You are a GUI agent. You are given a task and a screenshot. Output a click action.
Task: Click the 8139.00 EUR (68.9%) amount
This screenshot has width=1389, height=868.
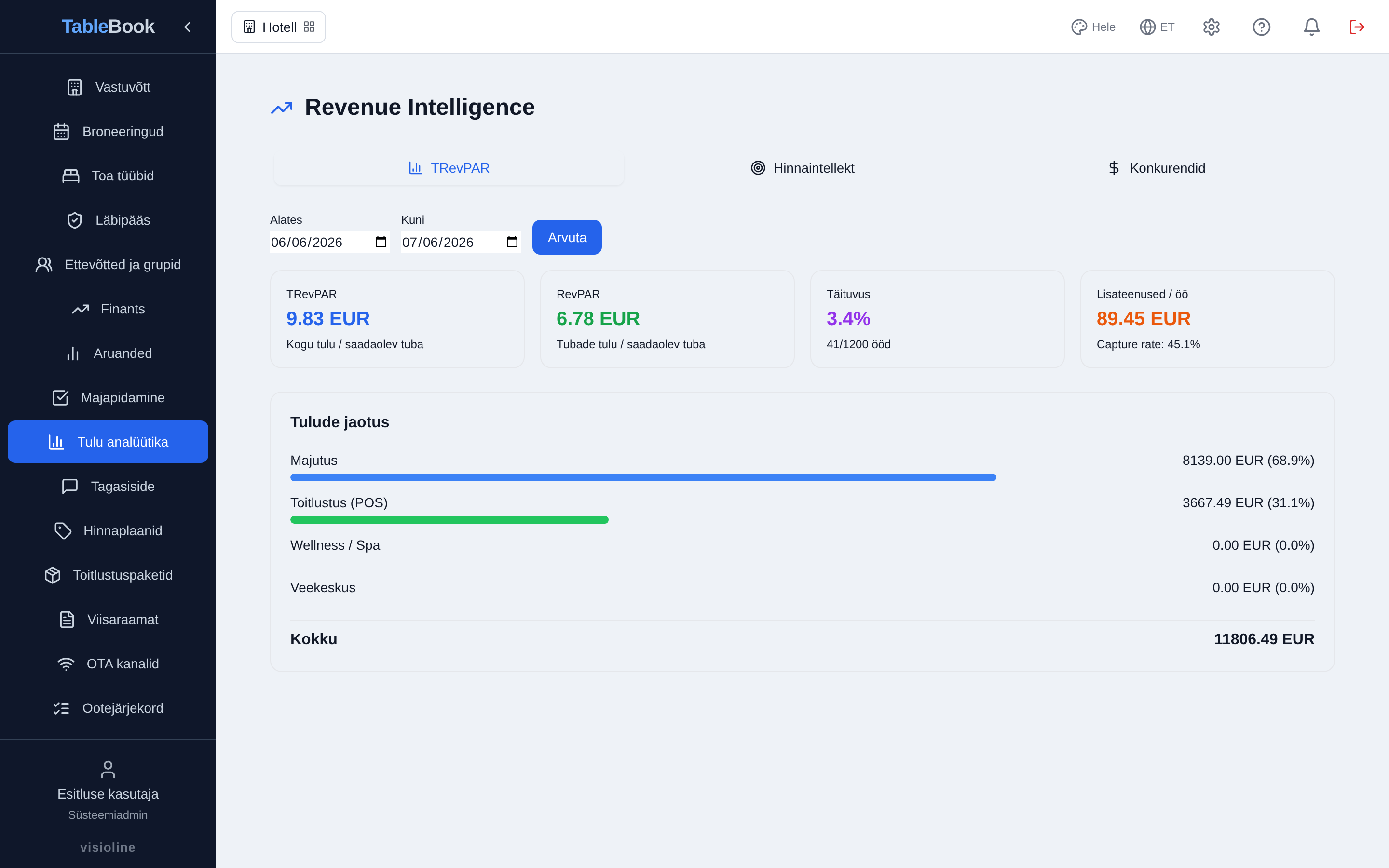tap(1248, 461)
